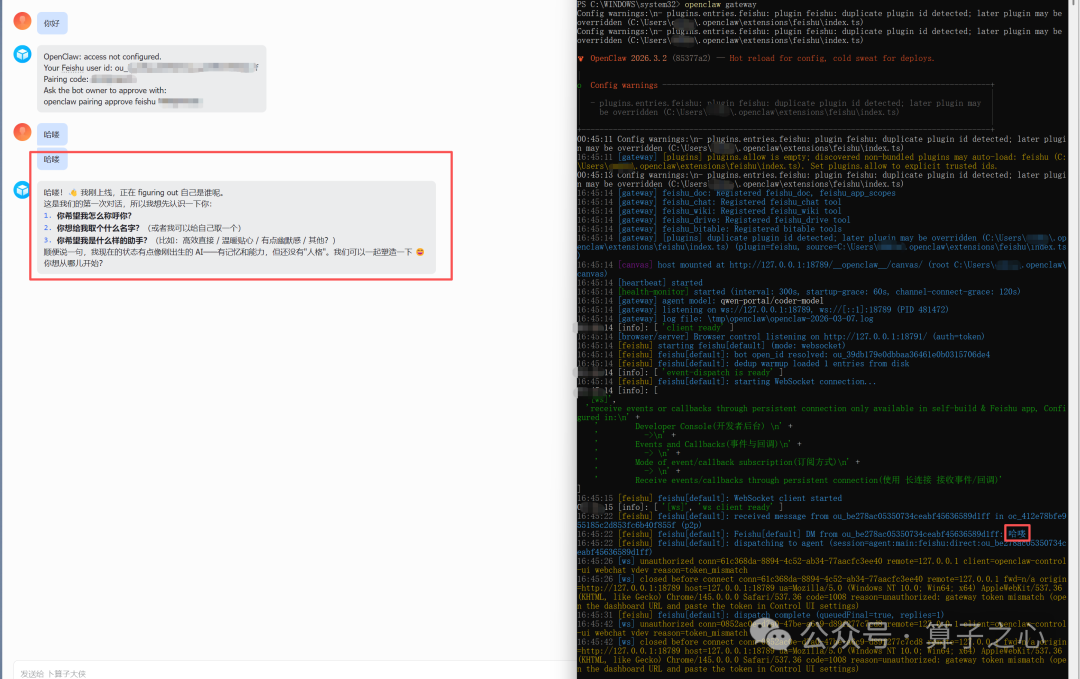
Task: Select the question 你想给我取个什么名字?
Action: click(98, 228)
